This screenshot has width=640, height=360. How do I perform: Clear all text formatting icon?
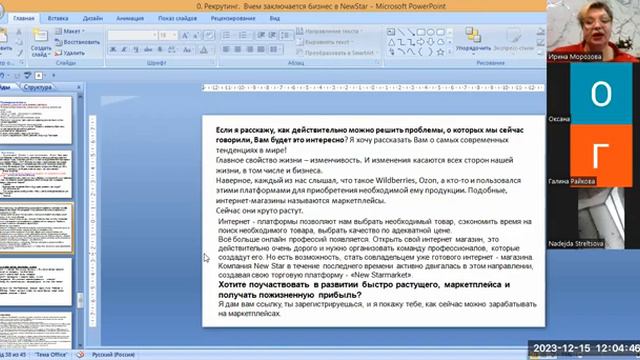(x=209, y=36)
